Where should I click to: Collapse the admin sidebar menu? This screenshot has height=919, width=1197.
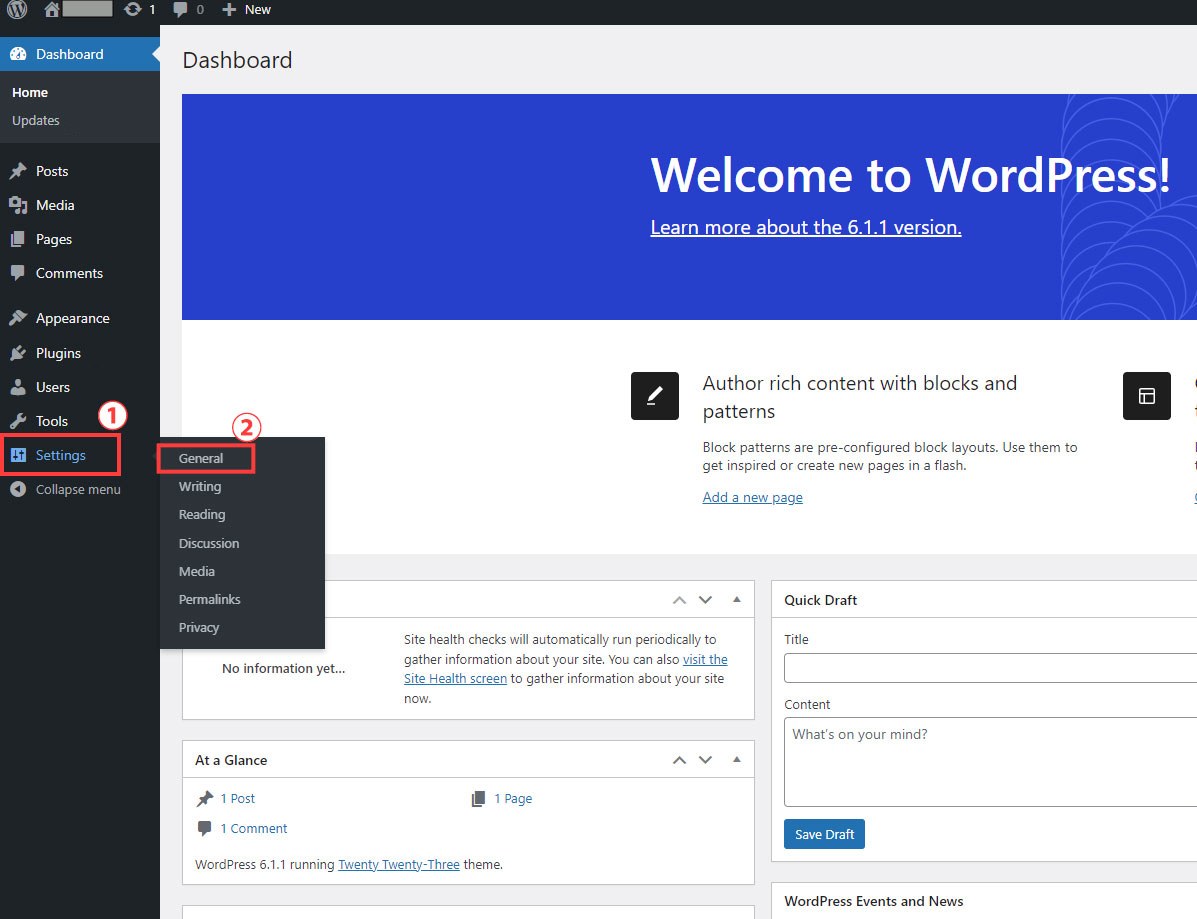(x=66, y=489)
